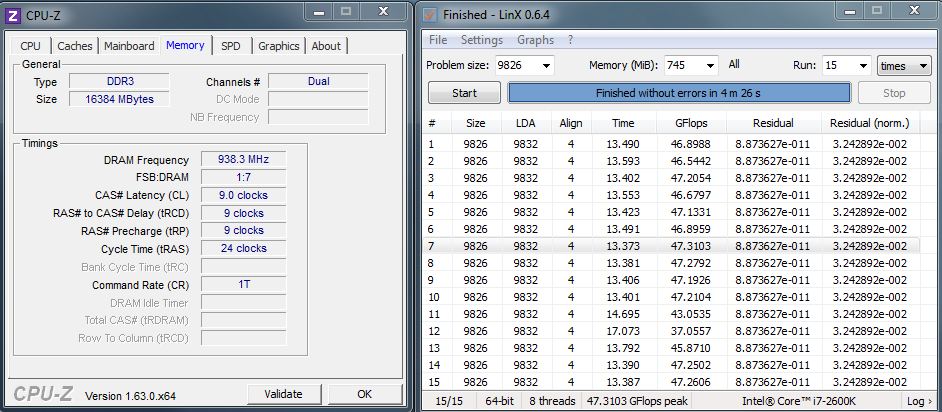Open the LinX Settings menu
The image size is (942, 412).
tap(481, 40)
